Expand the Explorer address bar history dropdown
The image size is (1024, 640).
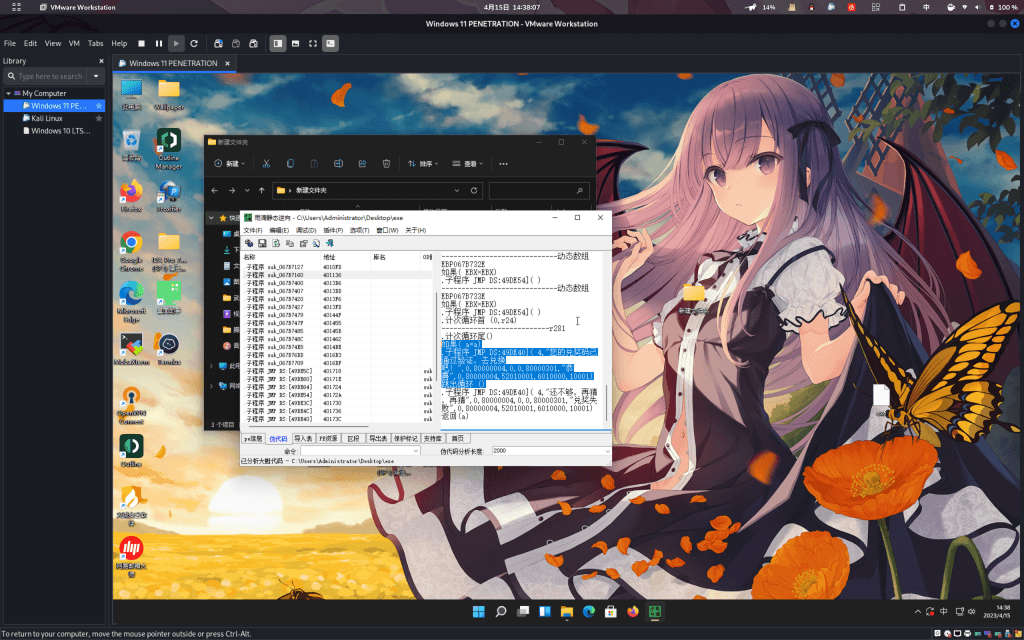pos(456,191)
